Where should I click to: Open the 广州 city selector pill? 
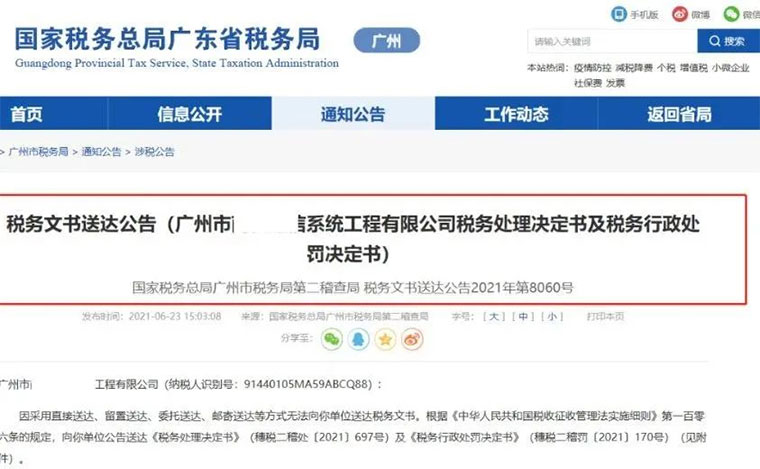[x=387, y=40]
